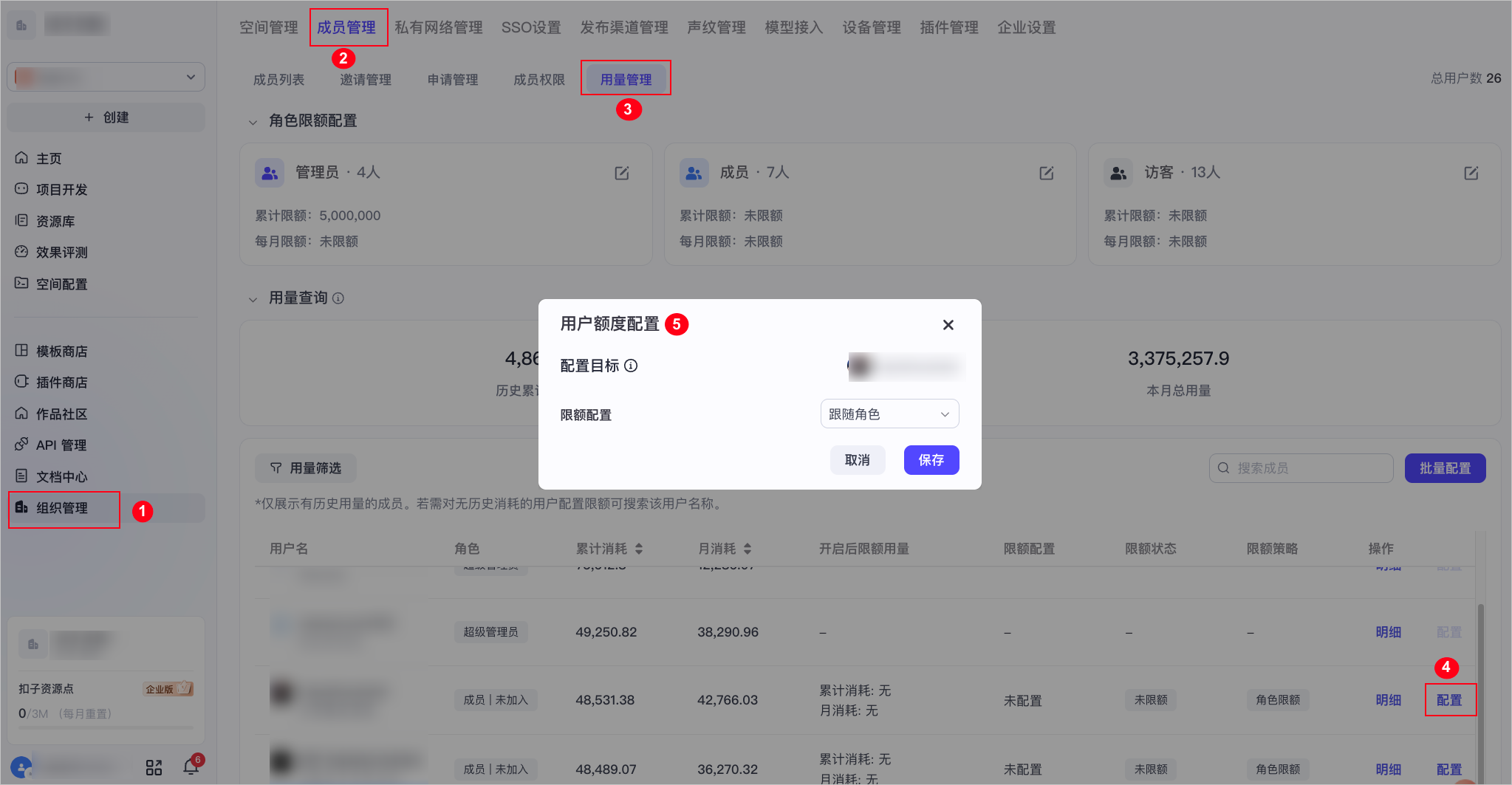The width and height of the screenshot is (1512, 785).
Task: Open the 限额配置 dropdown showing 跟随角色
Action: (889, 414)
